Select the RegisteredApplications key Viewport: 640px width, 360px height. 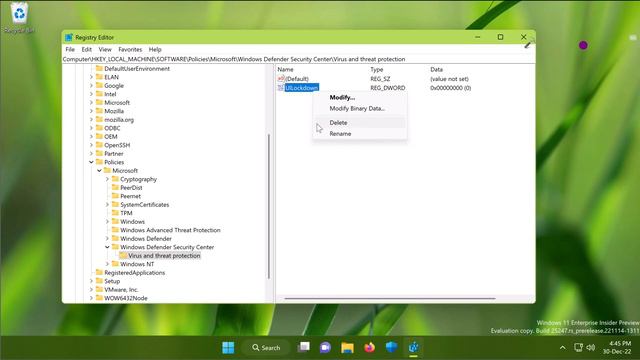click(135, 273)
